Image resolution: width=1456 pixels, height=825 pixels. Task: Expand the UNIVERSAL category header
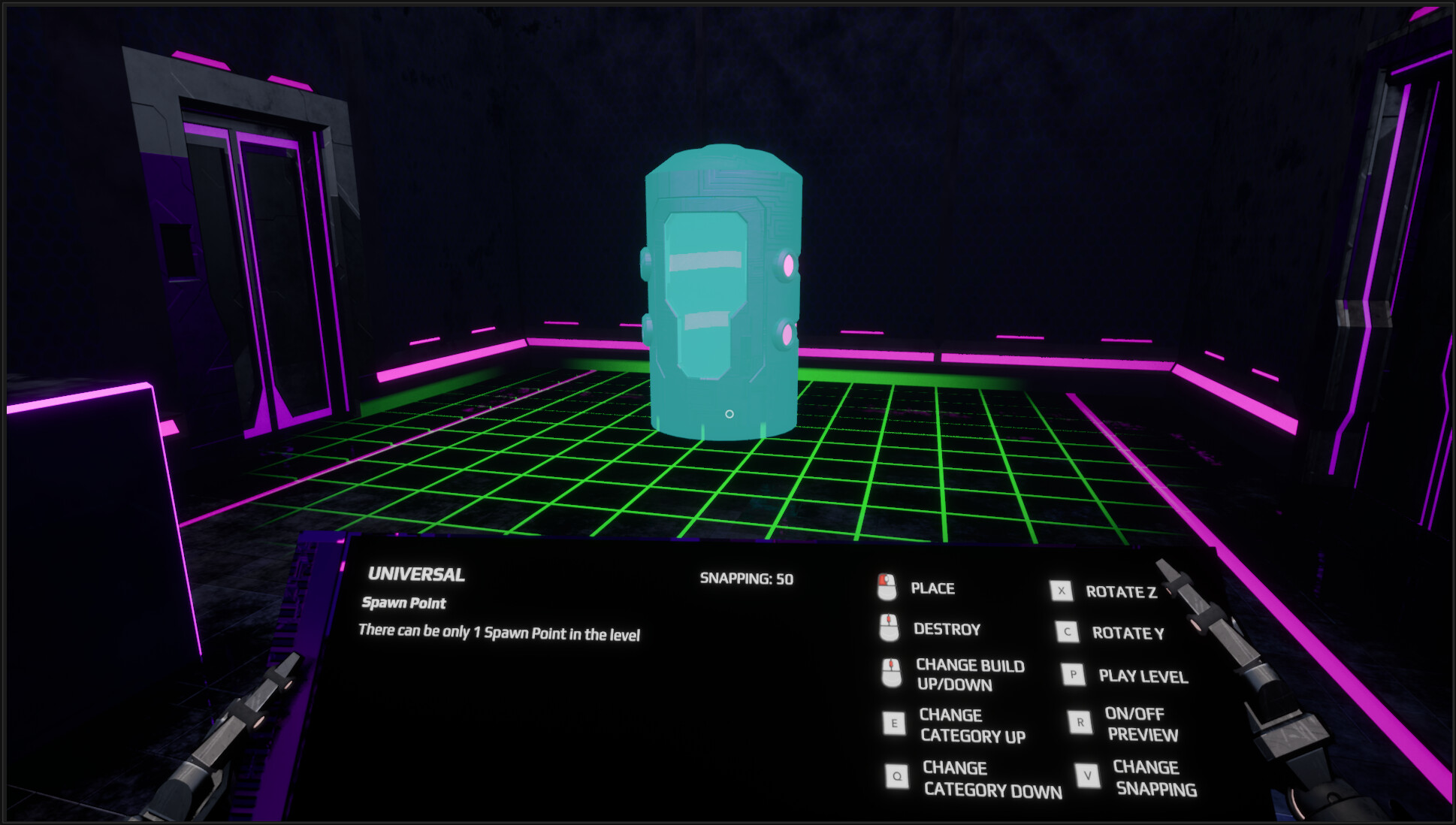point(416,576)
